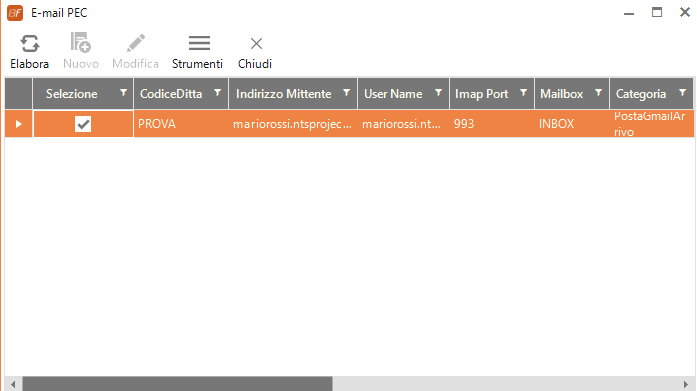Close the E-mail PEC window
This screenshot has width=697, height=391.
pos(685,12)
